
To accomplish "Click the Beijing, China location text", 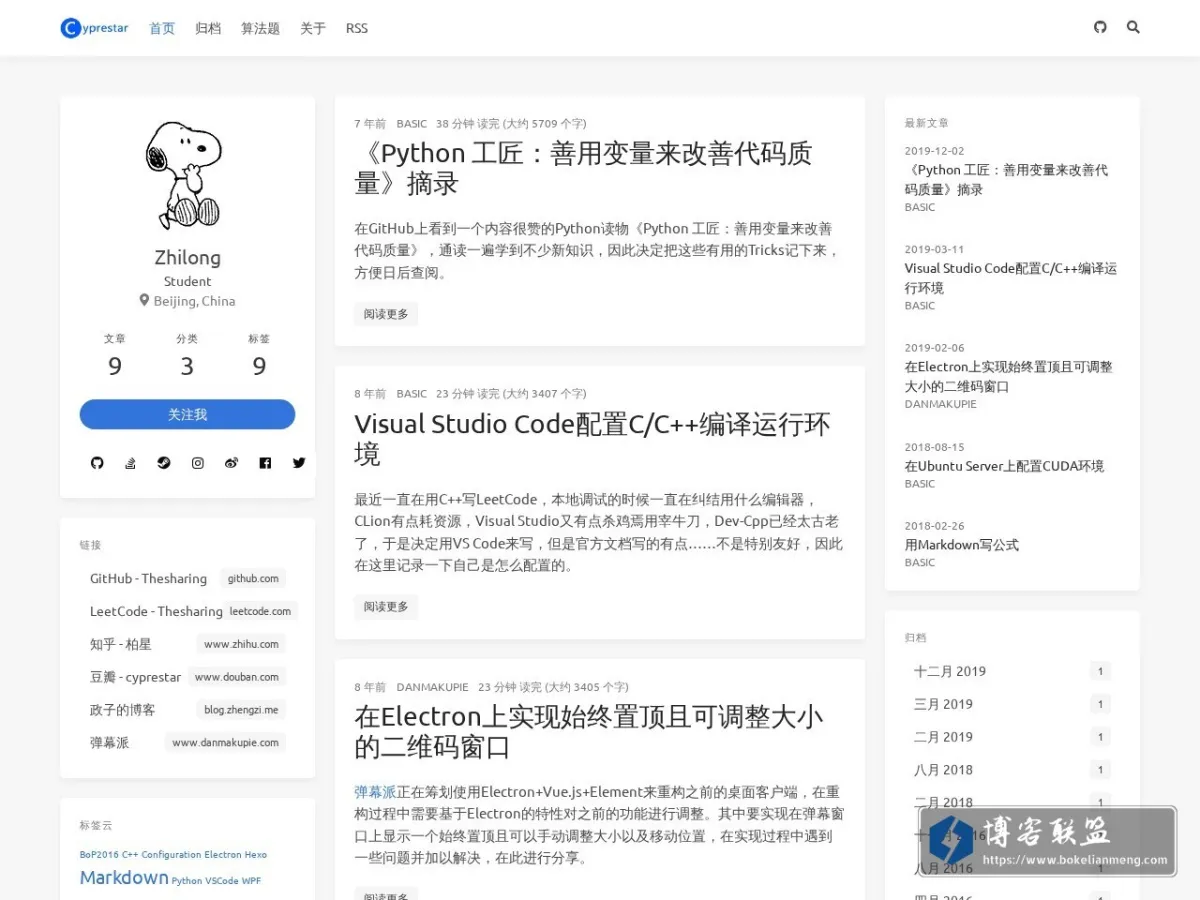I will click(x=194, y=301).
